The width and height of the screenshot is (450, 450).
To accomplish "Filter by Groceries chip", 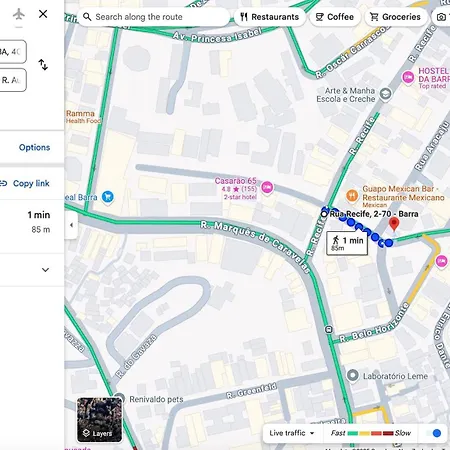I will tap(396, 17).
